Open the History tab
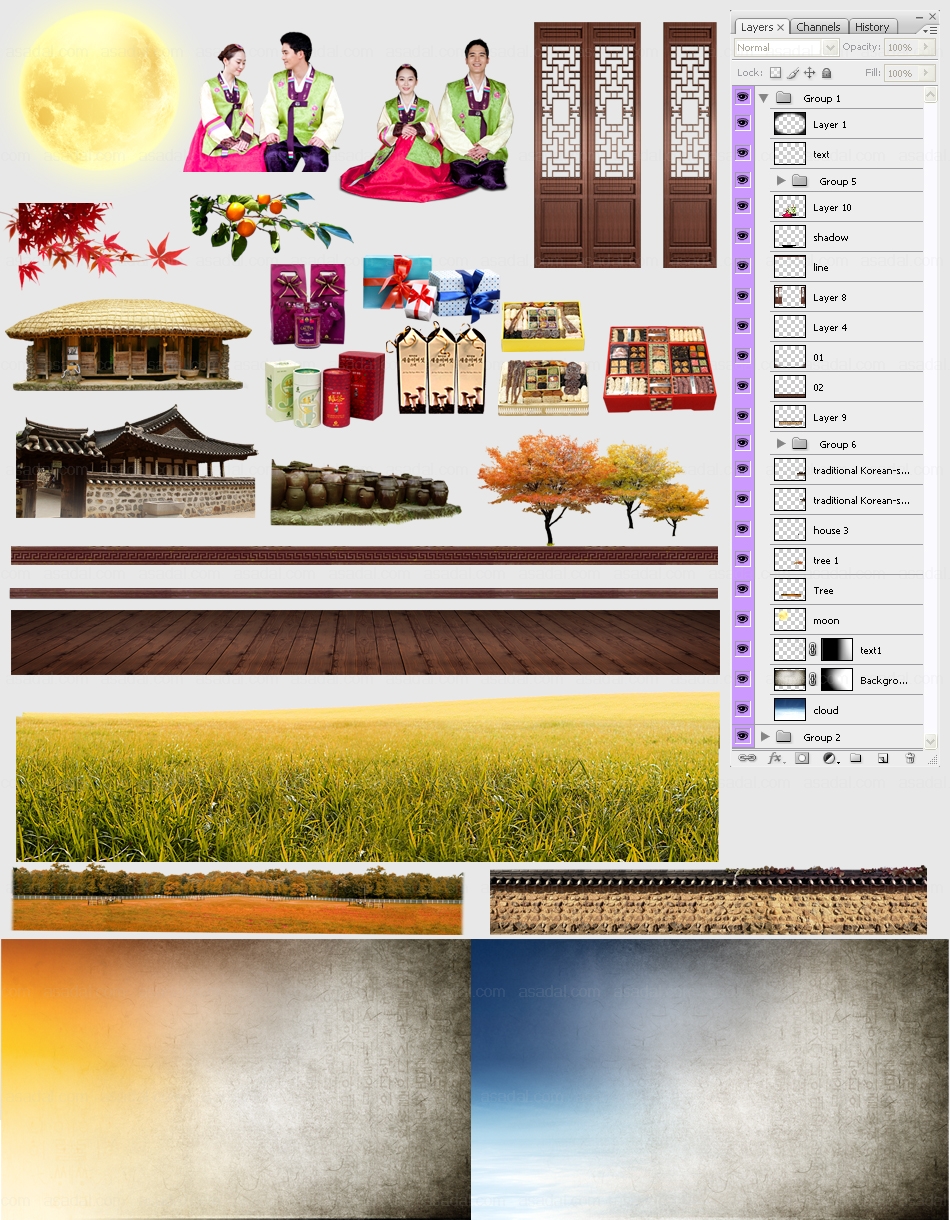 [x=872, y=27]
